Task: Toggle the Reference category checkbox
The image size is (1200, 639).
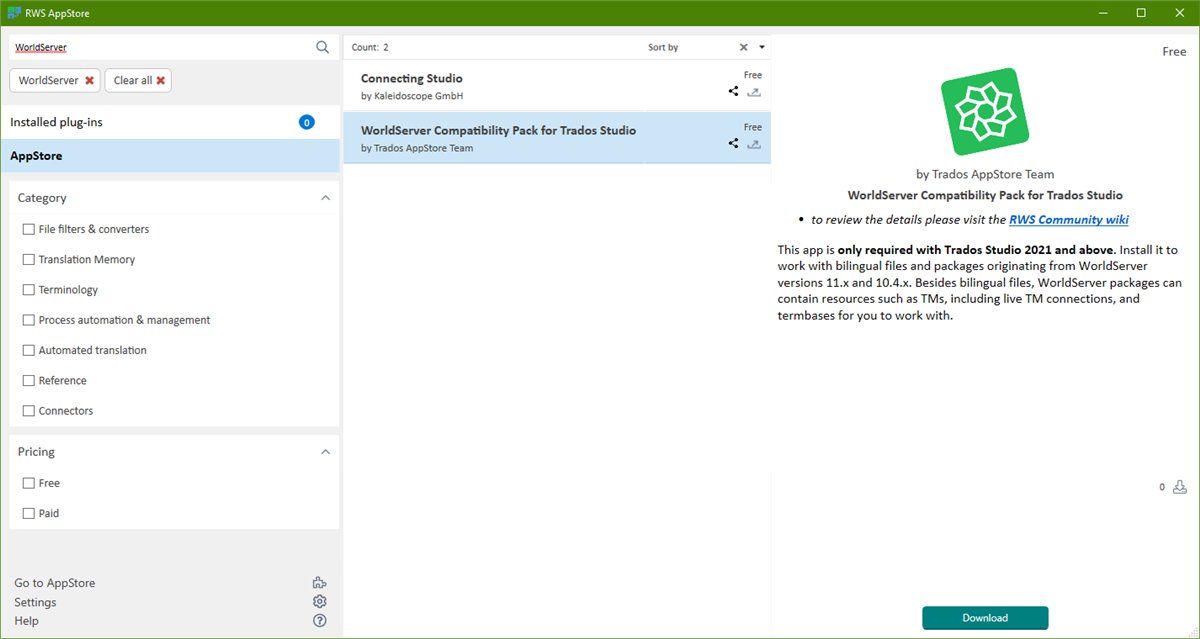Action: point(28,380)
